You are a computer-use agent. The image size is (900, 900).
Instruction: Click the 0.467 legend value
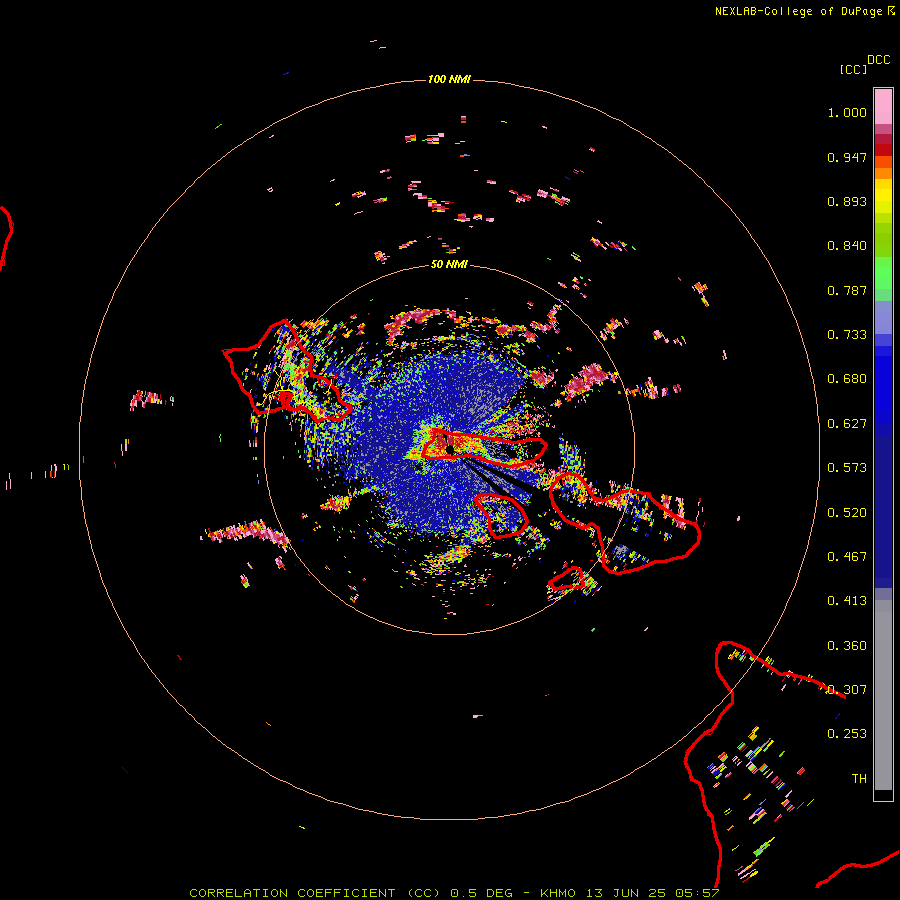click(847, 557)
